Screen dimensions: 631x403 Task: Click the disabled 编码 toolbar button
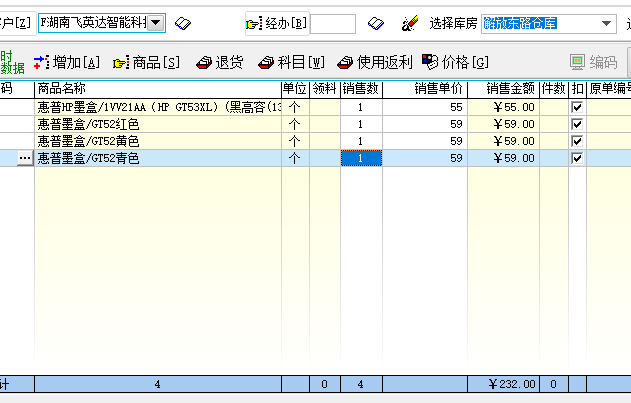pyautogui.click(x=594, y=62)
